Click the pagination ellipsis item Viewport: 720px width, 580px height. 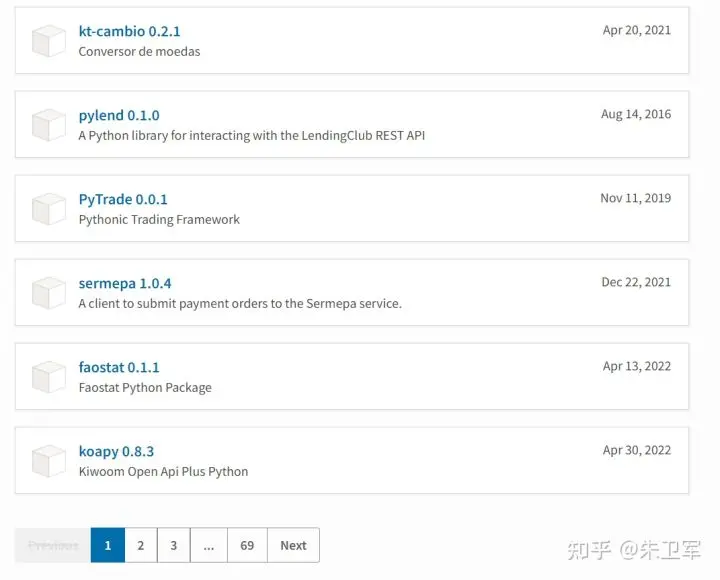point(208,545)
